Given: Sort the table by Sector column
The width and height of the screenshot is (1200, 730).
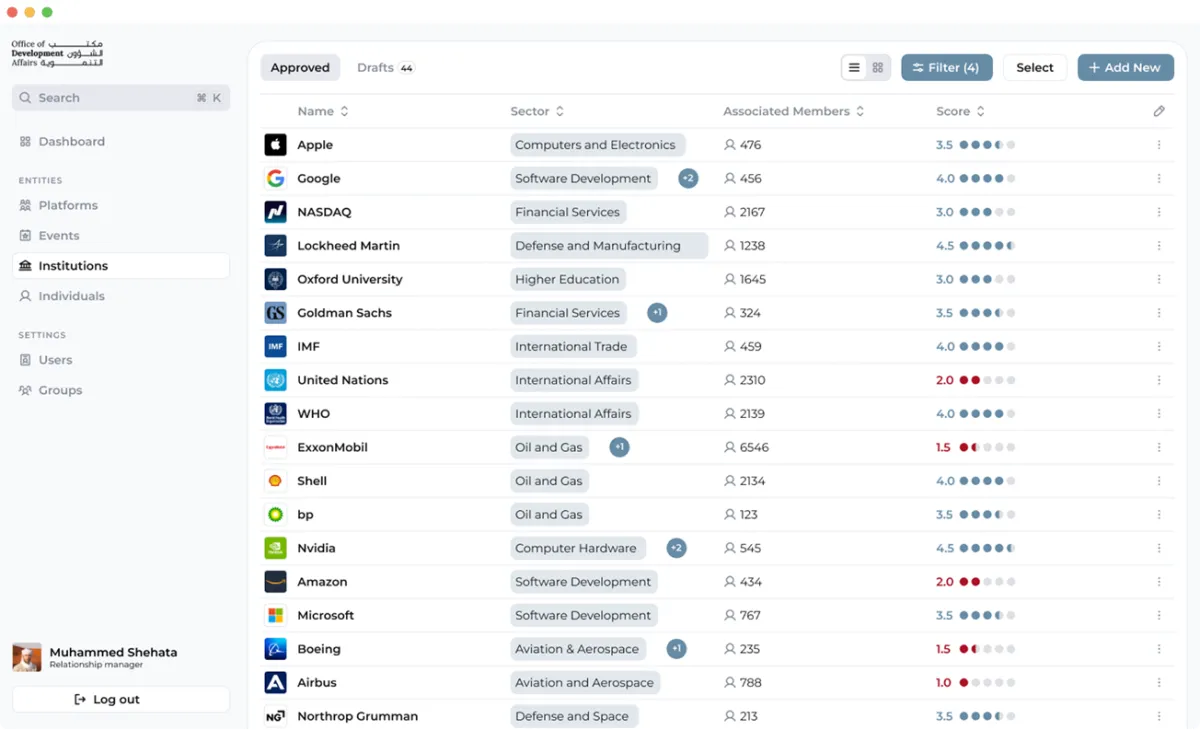Looking at the screenshot, I should point(537,111).
